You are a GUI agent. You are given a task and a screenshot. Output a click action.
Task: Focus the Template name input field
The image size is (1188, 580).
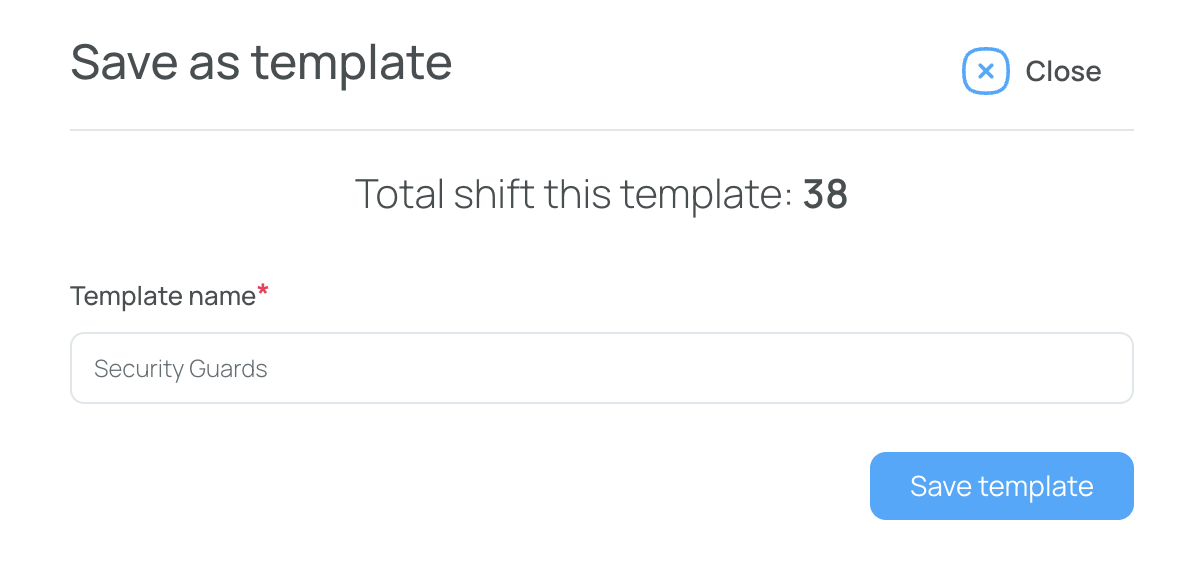click(602, 368)
